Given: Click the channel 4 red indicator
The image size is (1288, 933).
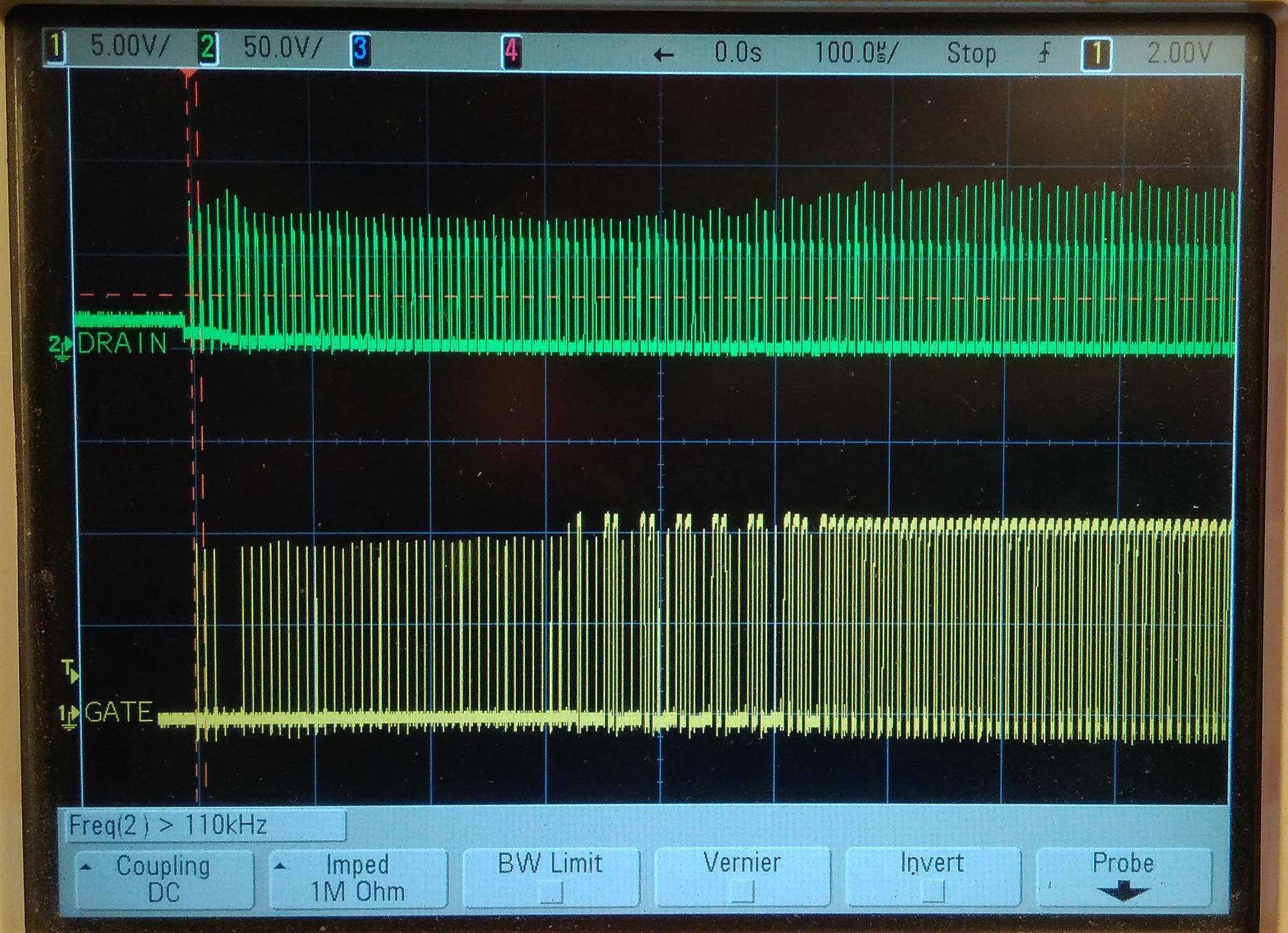Looking at the screenshot, I should tap(511, 50).
